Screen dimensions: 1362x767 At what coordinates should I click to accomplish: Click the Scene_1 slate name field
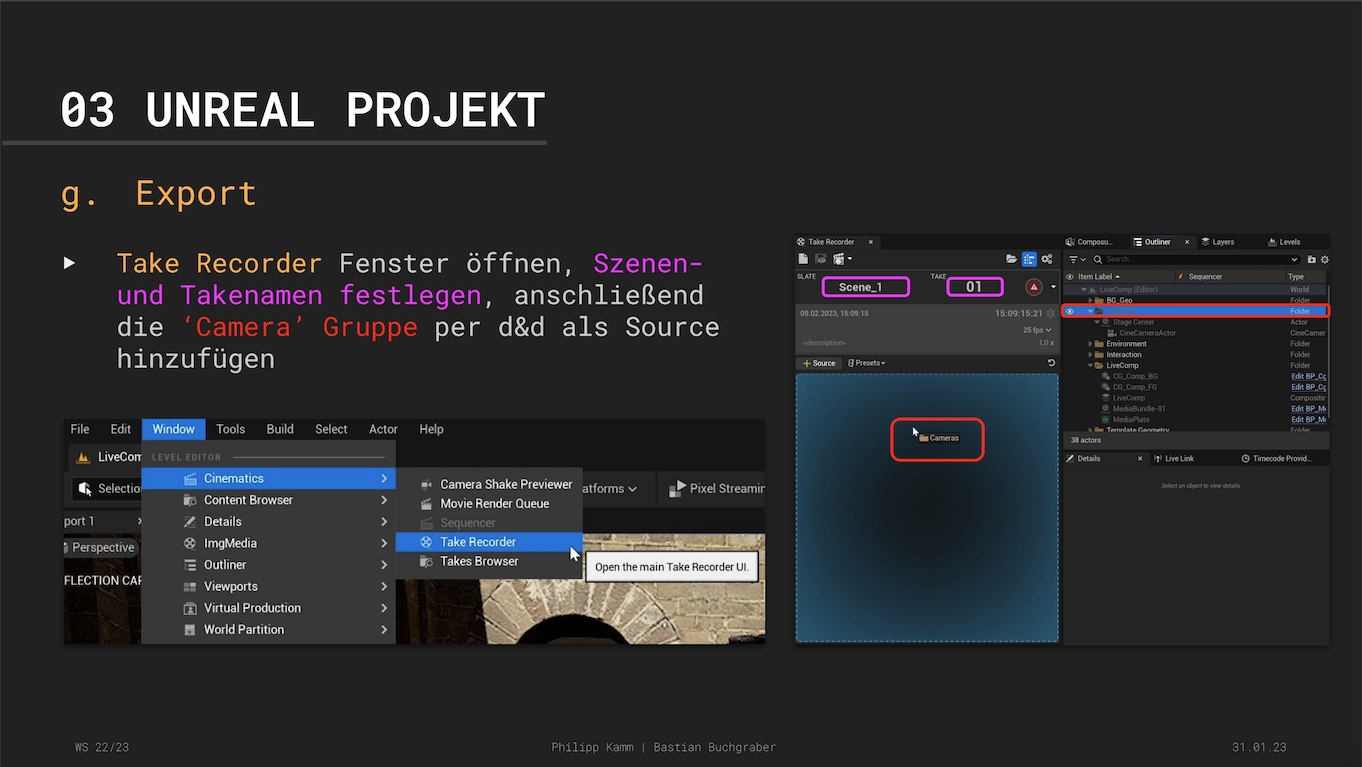coord(865,287)
